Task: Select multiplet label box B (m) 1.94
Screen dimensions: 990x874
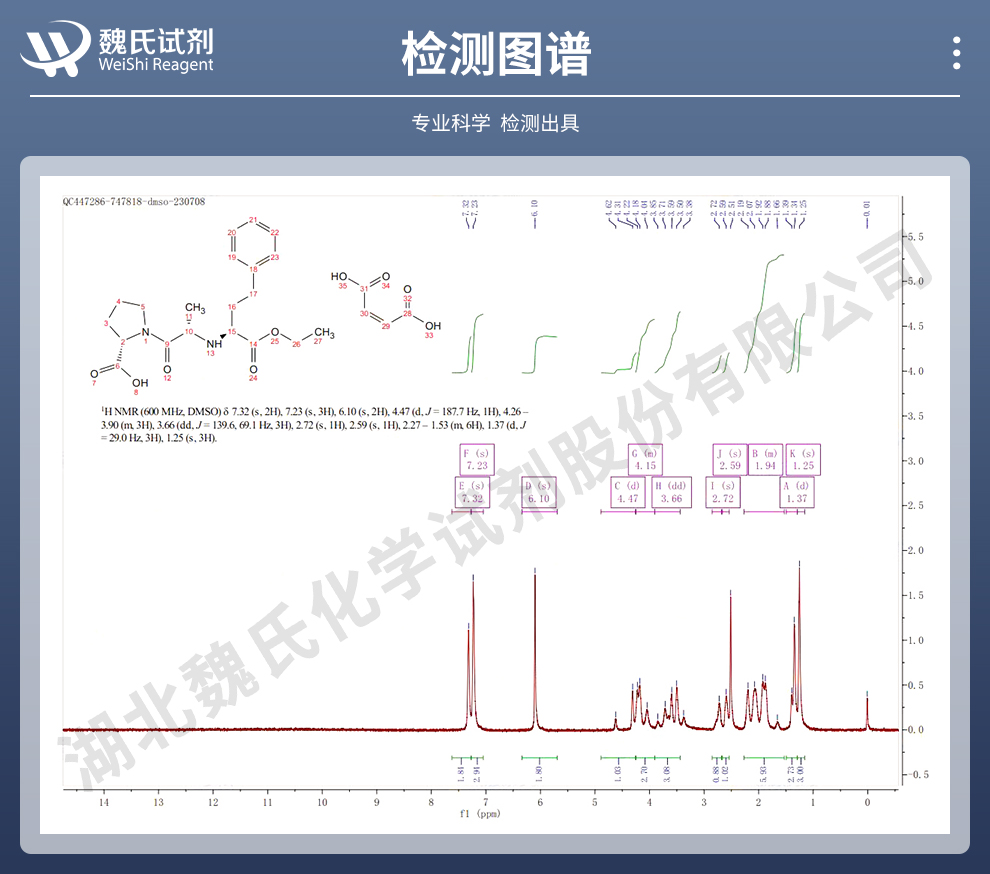Action: tap(764, 459)
